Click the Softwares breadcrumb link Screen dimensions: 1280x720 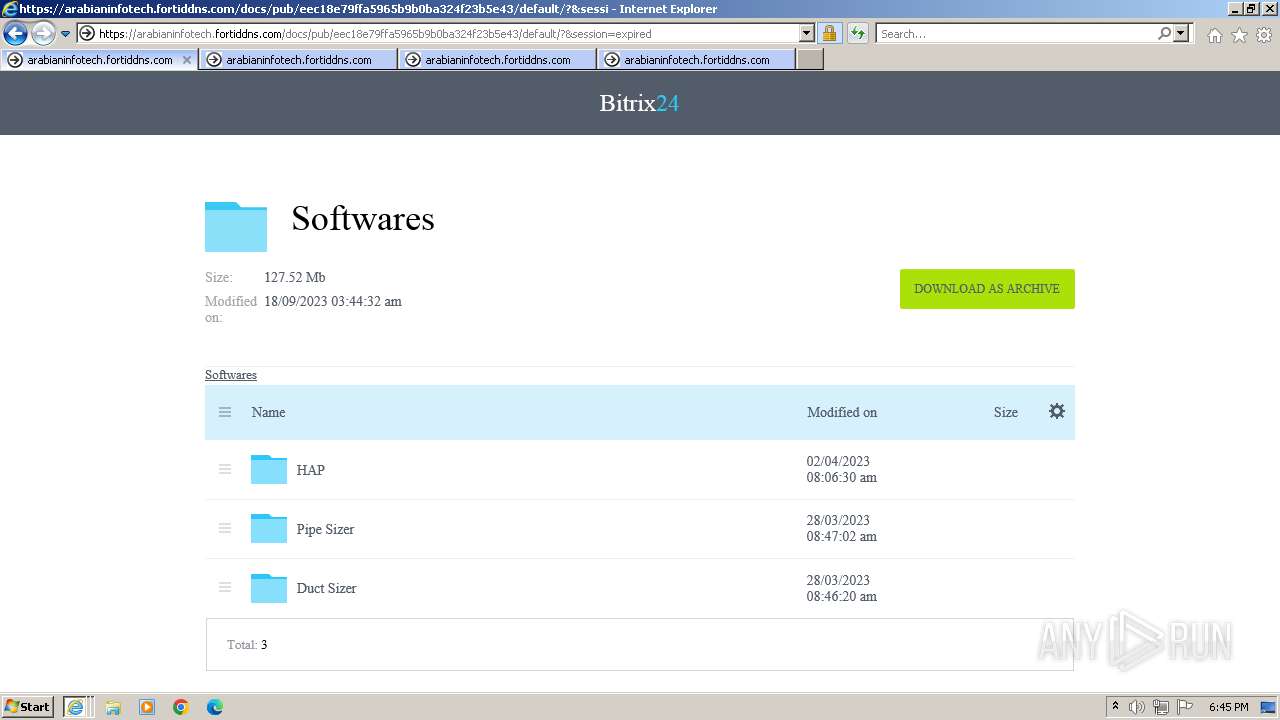pos(231,375)
